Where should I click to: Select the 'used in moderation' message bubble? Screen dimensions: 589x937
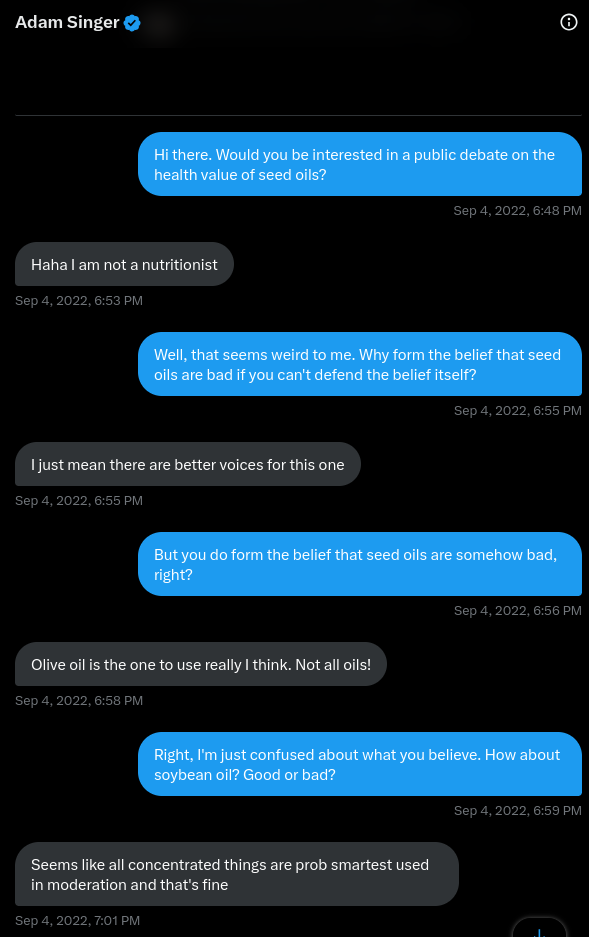[x=237, y=874]
